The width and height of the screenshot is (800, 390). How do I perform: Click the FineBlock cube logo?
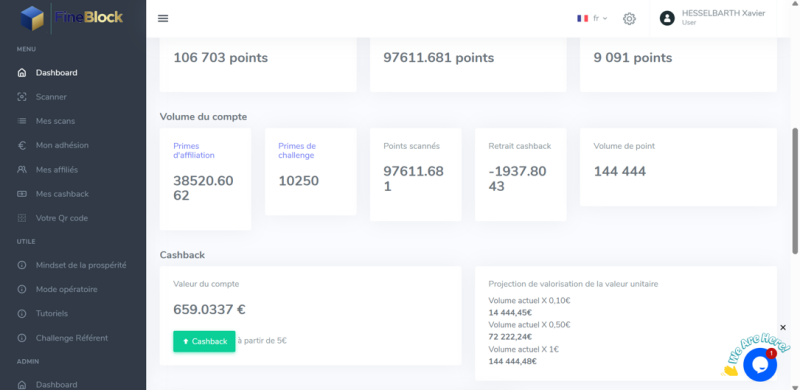(x=33, y=18)
